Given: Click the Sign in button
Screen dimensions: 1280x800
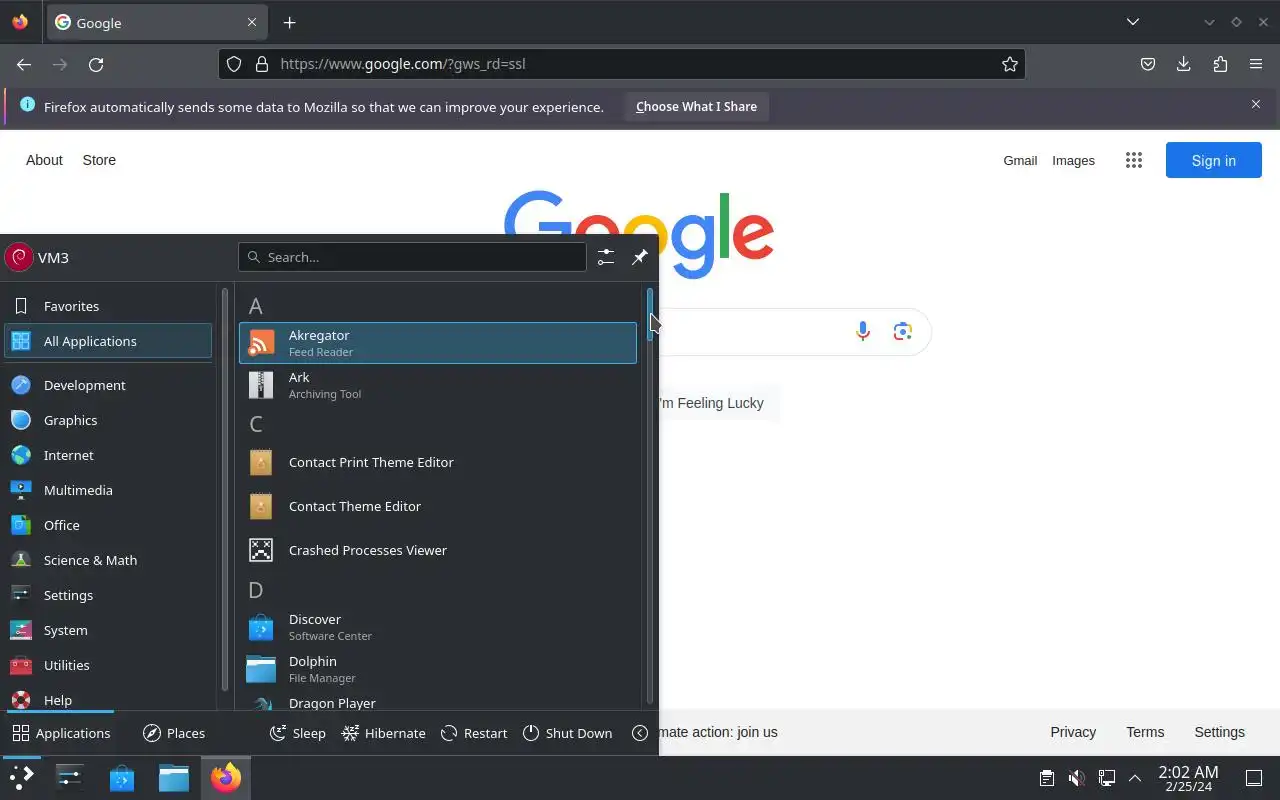Looking at the screenshot, I should [1214, 160].
